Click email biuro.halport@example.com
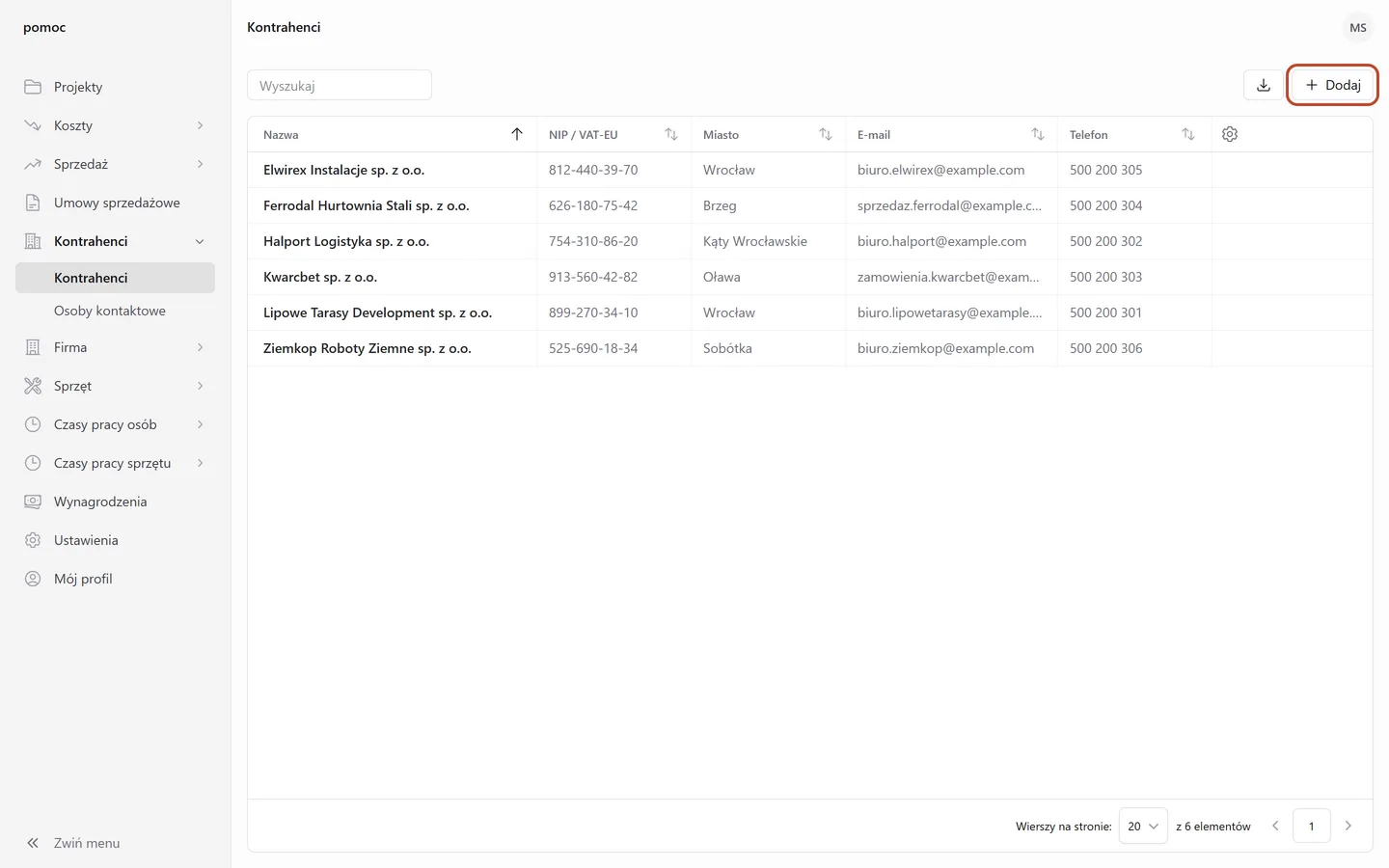 coord(942,241)
